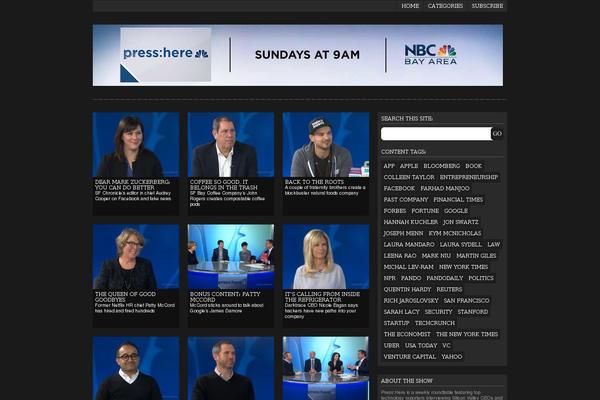
Task: Select the FORTUNE tag
Action: coord(425,211)
